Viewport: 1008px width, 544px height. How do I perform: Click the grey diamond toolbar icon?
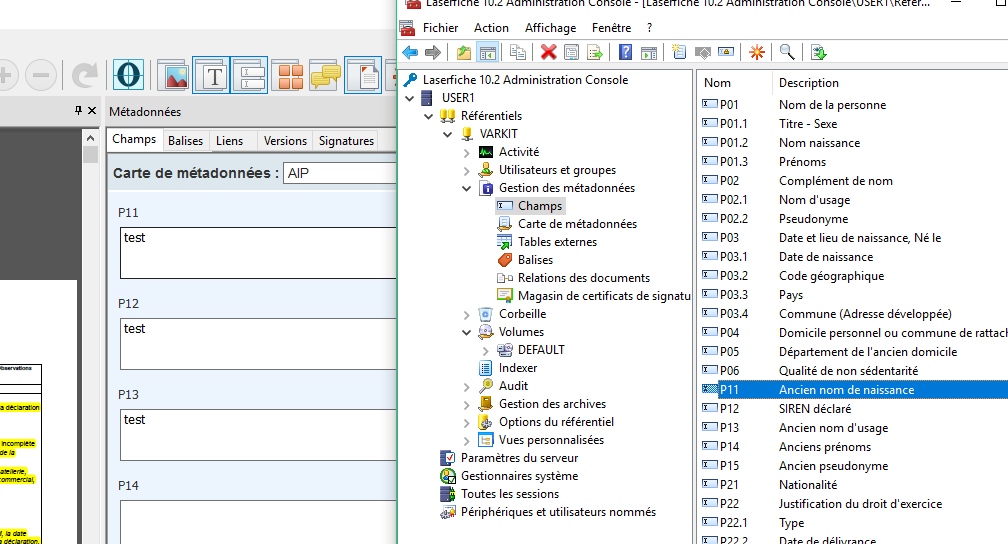[703, 53]
